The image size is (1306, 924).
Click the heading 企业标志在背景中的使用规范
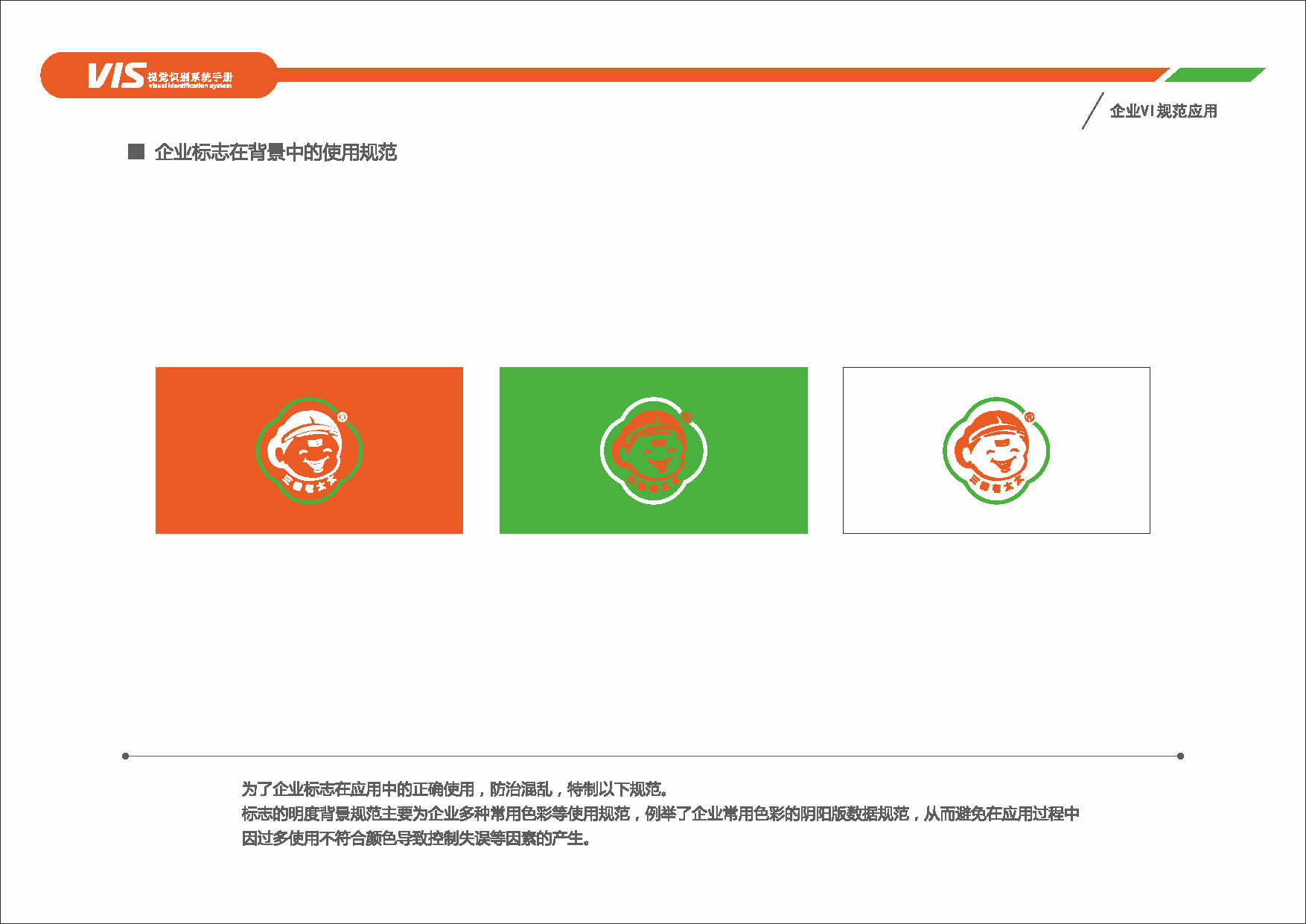click(x=275, y=153)
